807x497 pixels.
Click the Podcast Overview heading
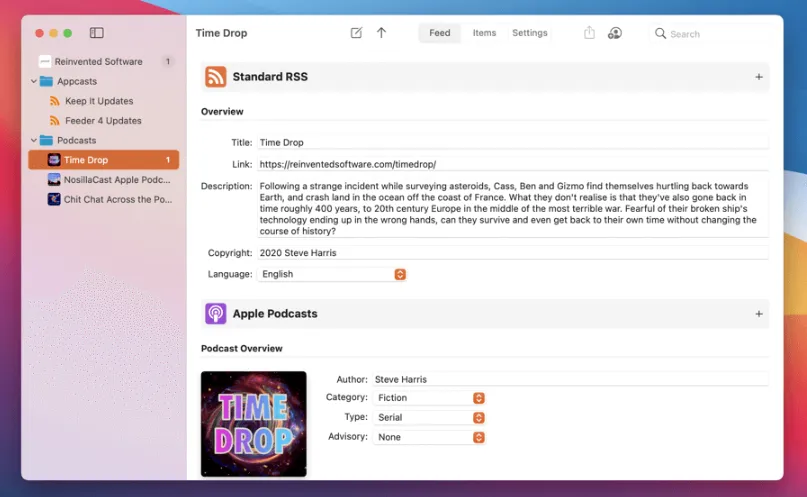pos(241,348)
